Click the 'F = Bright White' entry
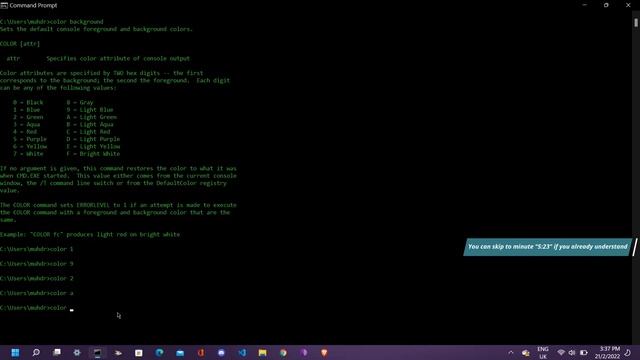The width and height of the screenshot is (640, 360). [x=93, y=154]
